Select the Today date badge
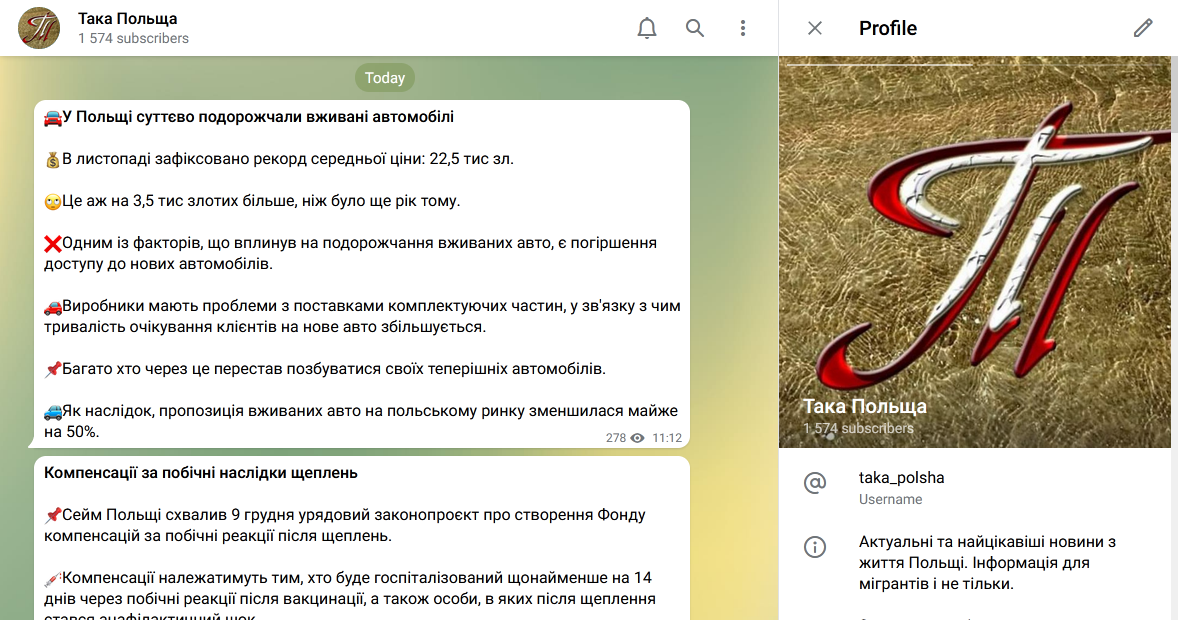Viewport: 1178px width, 620px height. [x=385, y=78]
